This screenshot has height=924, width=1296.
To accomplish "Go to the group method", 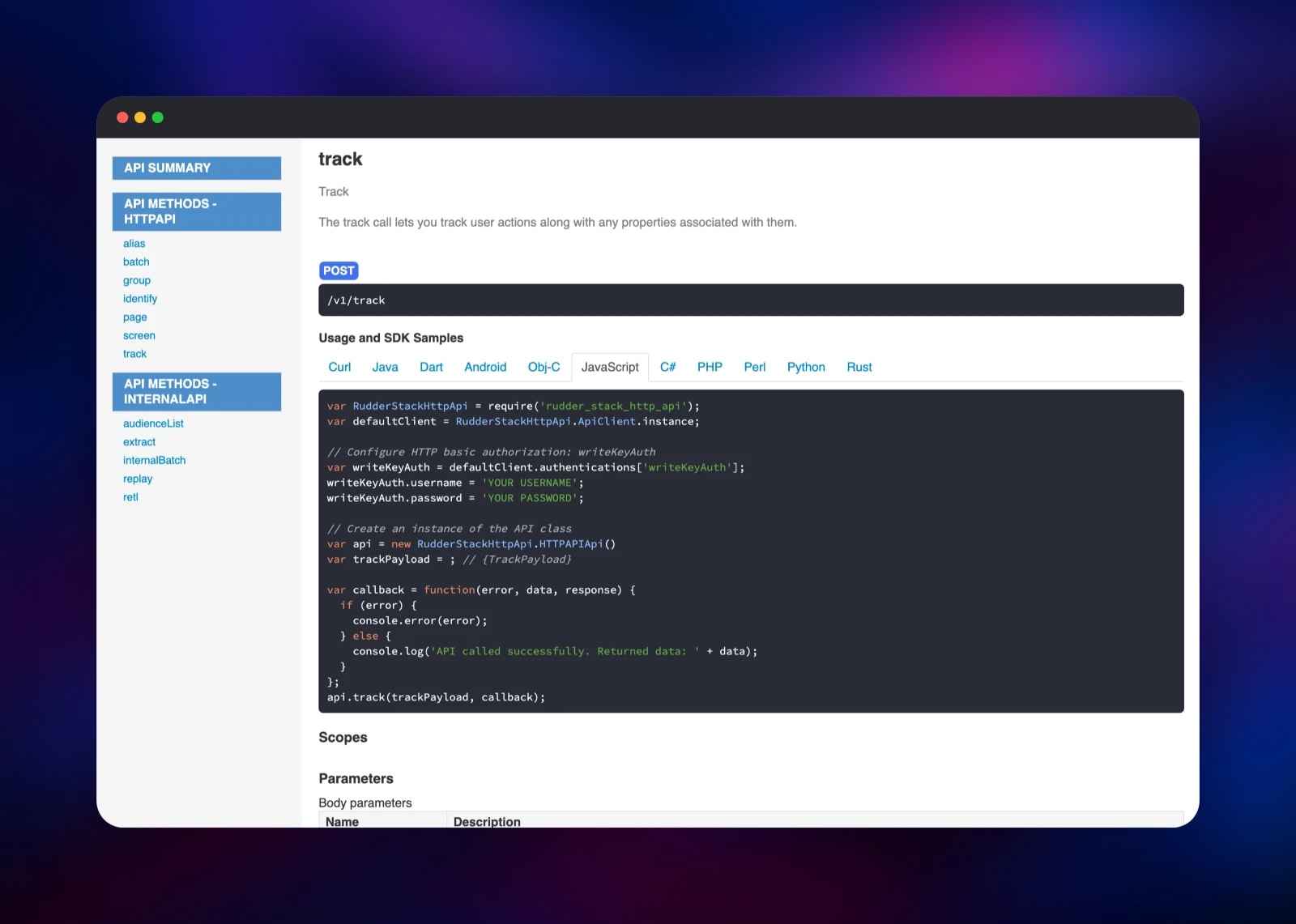I will [137, 280].
